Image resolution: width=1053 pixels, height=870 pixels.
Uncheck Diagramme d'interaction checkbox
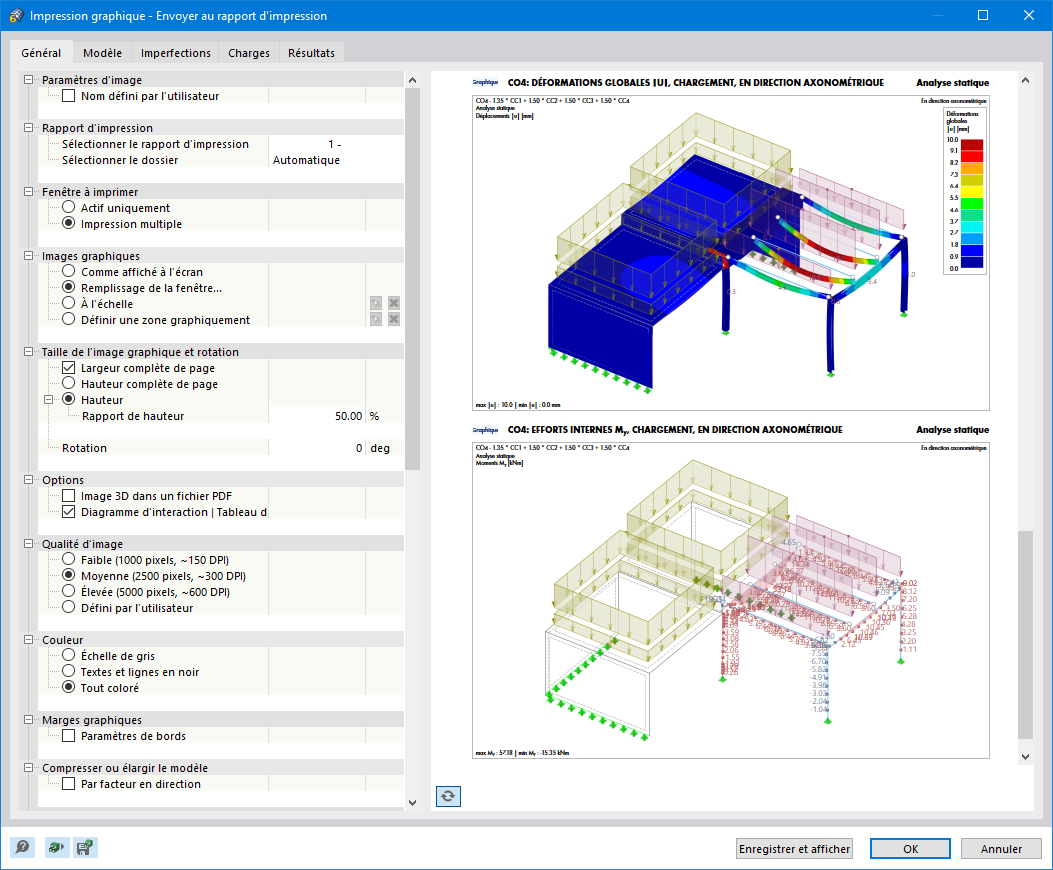pos(68,512)
